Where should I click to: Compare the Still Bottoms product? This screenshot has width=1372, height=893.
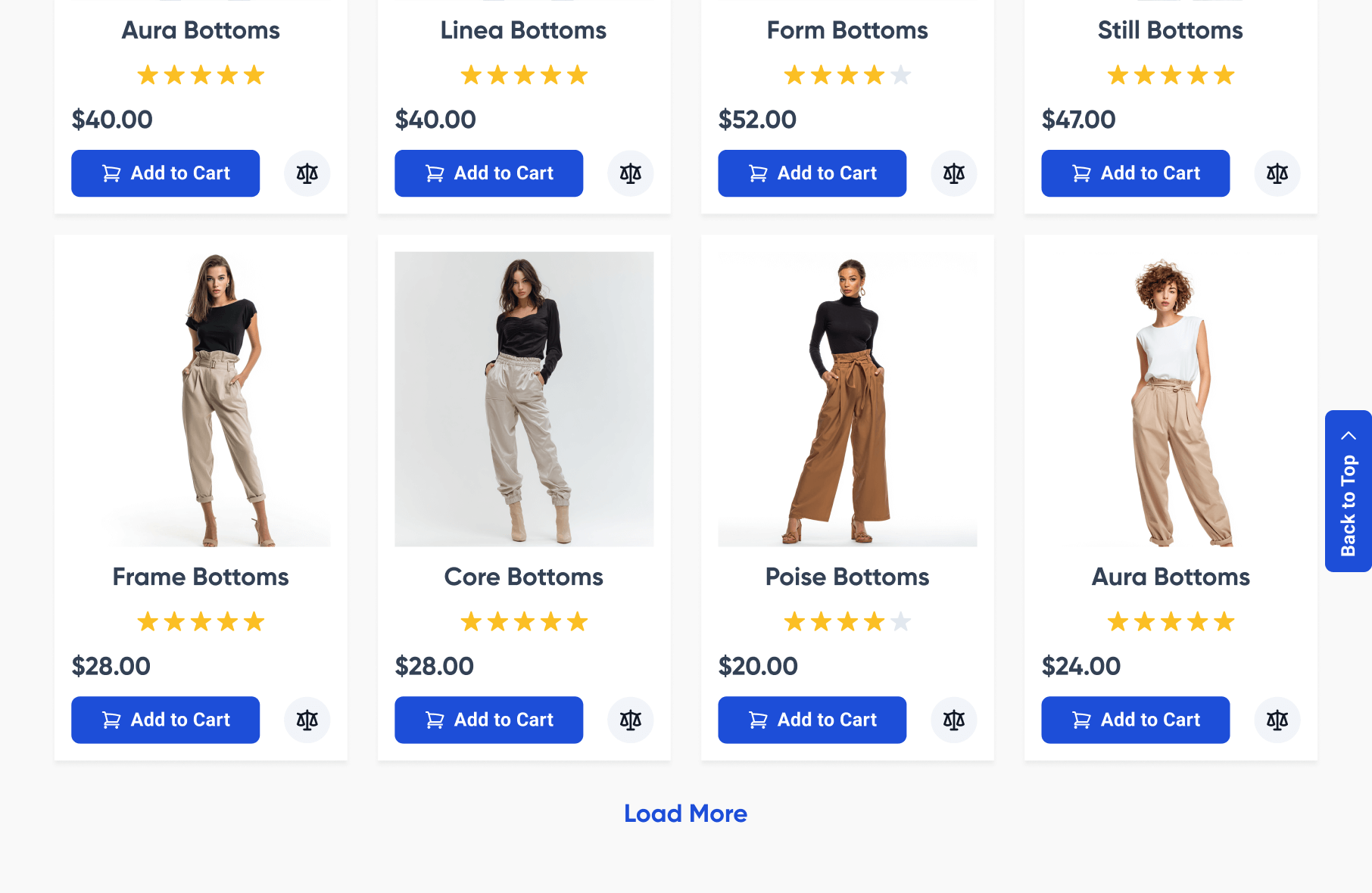1277,173
